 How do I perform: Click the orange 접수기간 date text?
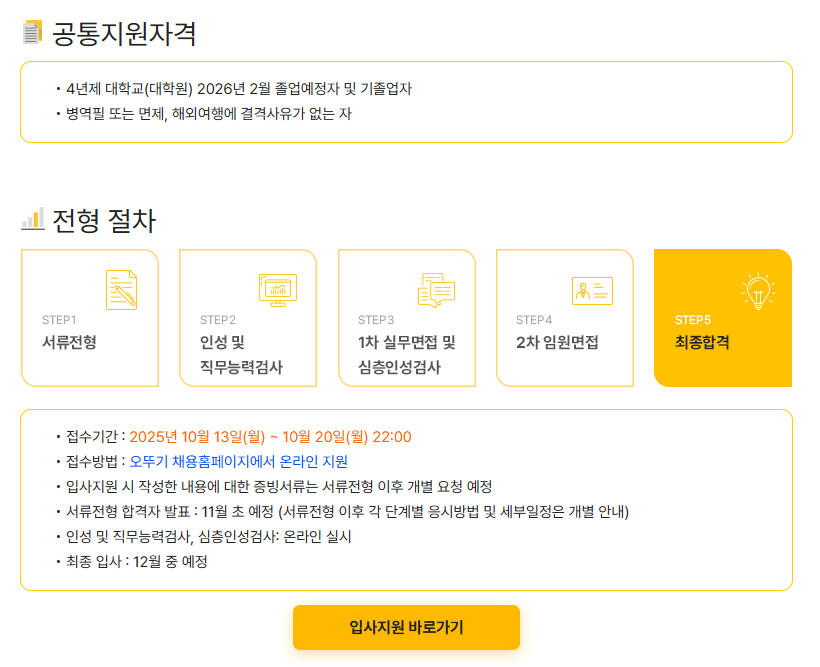270,437
